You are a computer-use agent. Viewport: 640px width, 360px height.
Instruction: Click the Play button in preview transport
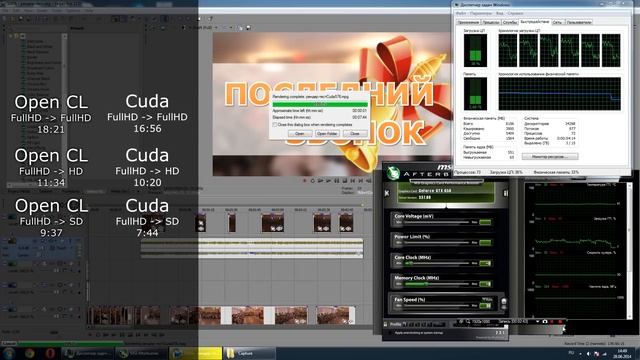click(329, 180)
